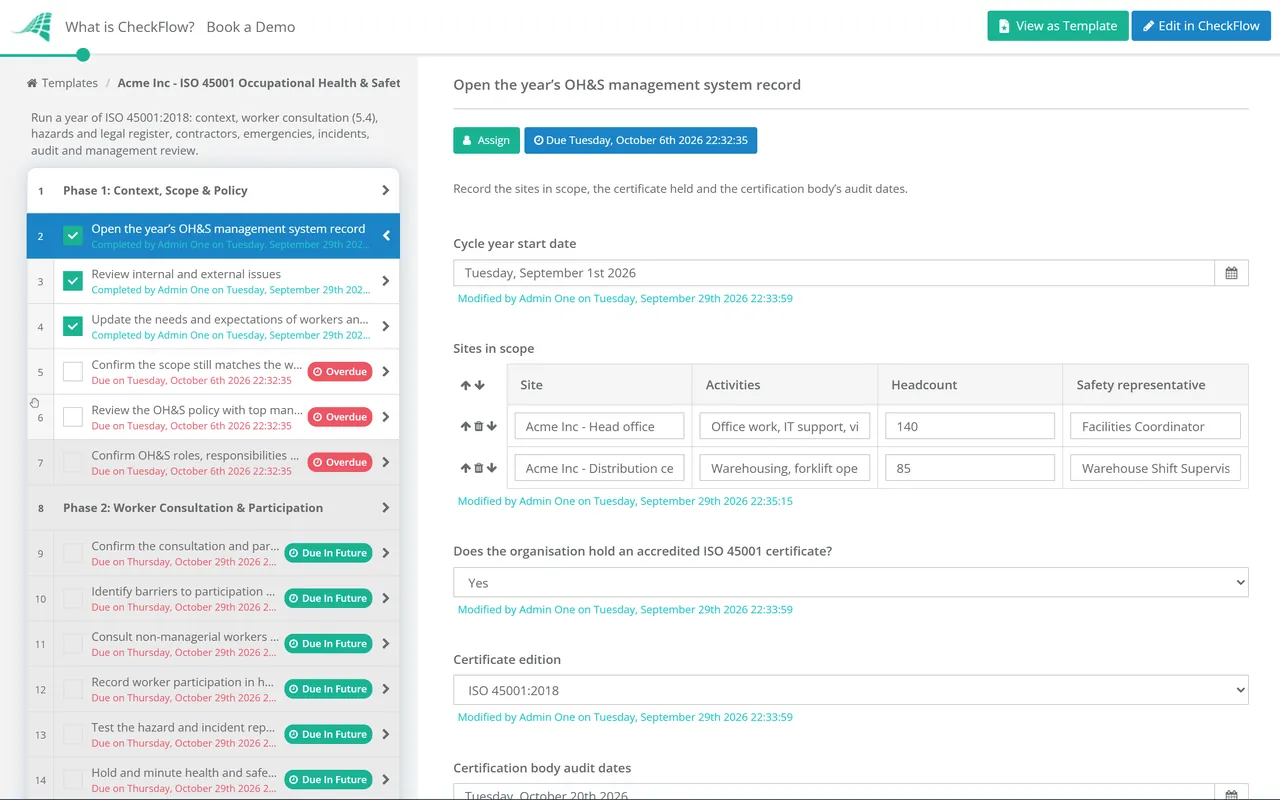Click the Cycle year start date field

pos(834,273)
